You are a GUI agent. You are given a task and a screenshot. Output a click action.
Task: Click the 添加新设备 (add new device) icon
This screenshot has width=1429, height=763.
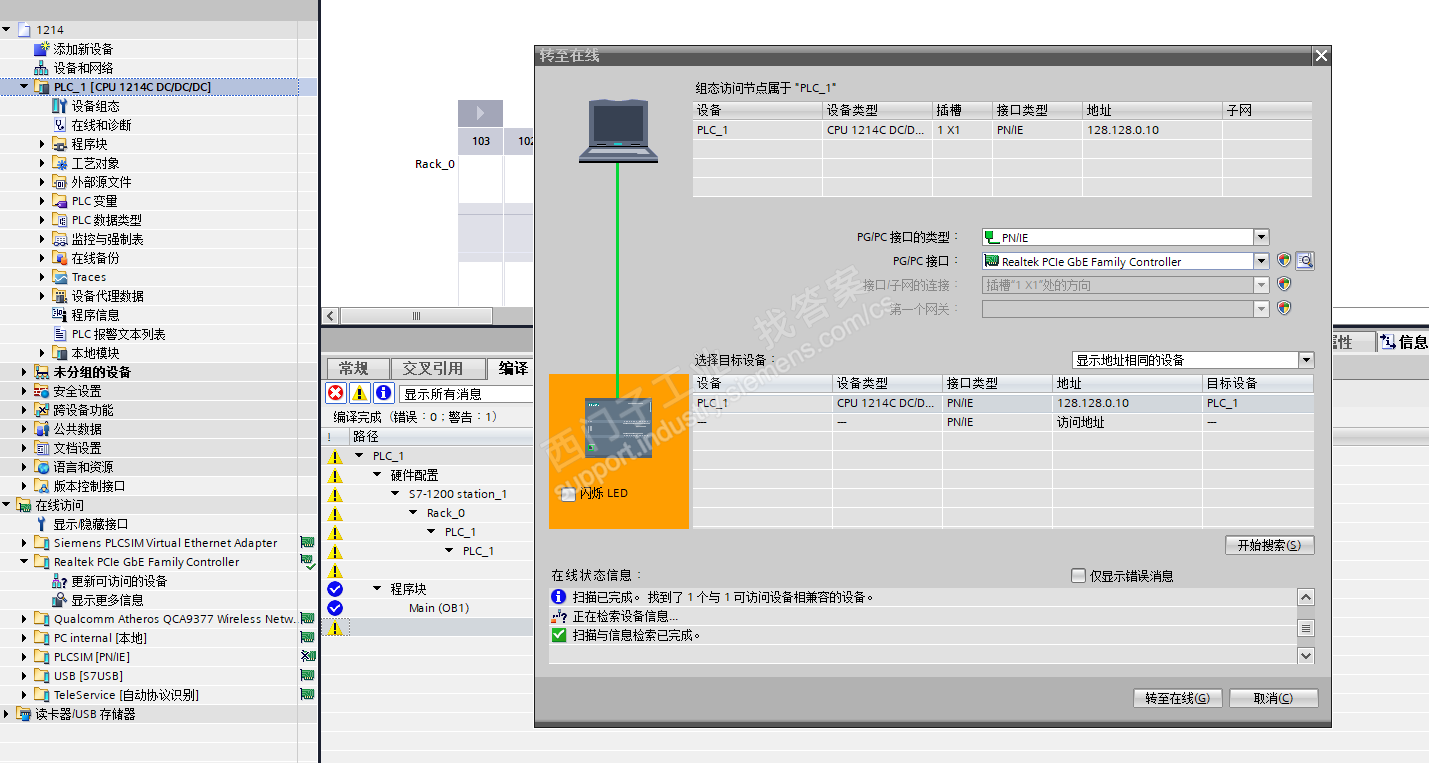[41, 49]
